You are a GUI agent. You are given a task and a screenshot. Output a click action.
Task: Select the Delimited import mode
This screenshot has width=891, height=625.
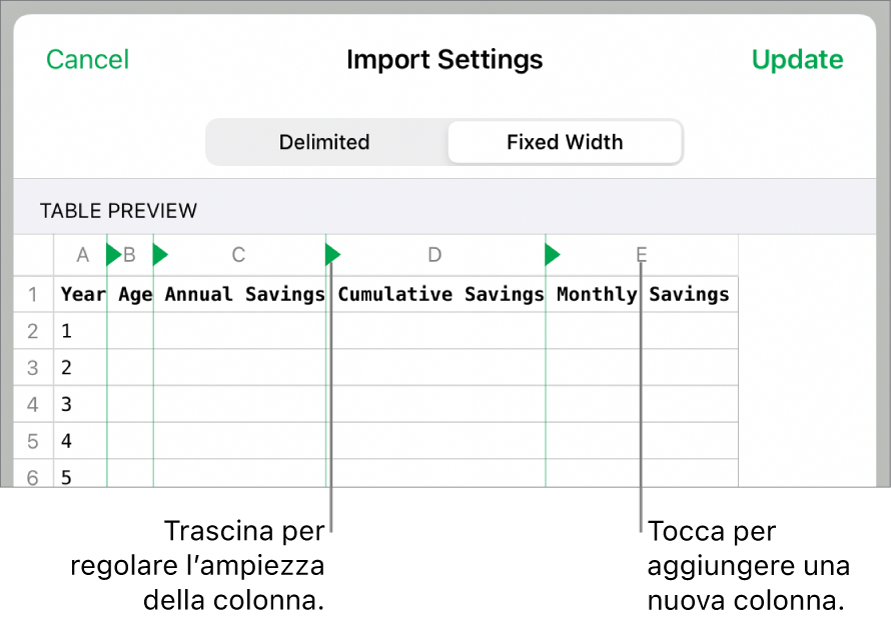click(x=324, y=142)
